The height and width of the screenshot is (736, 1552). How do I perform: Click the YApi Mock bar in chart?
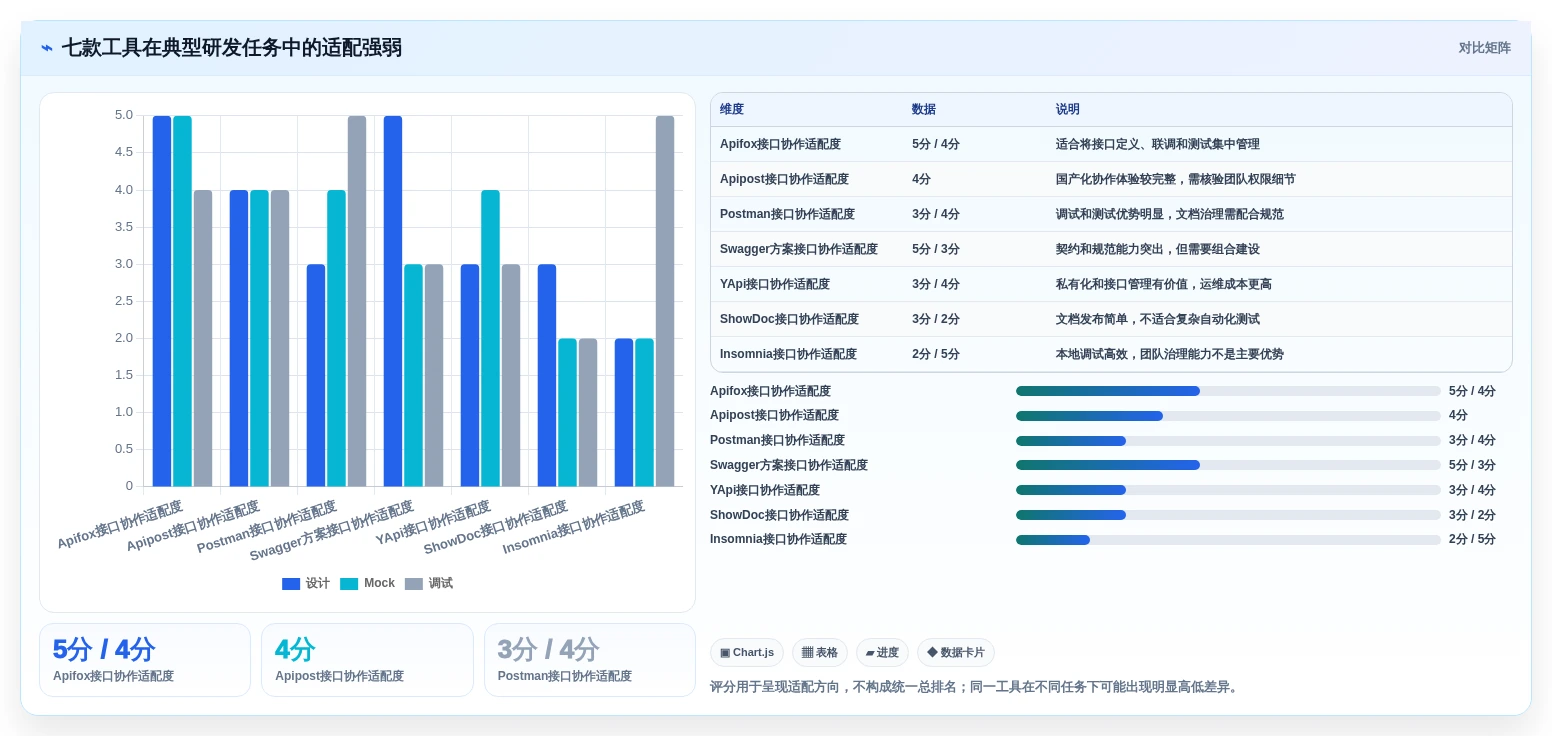pos(490,338)
